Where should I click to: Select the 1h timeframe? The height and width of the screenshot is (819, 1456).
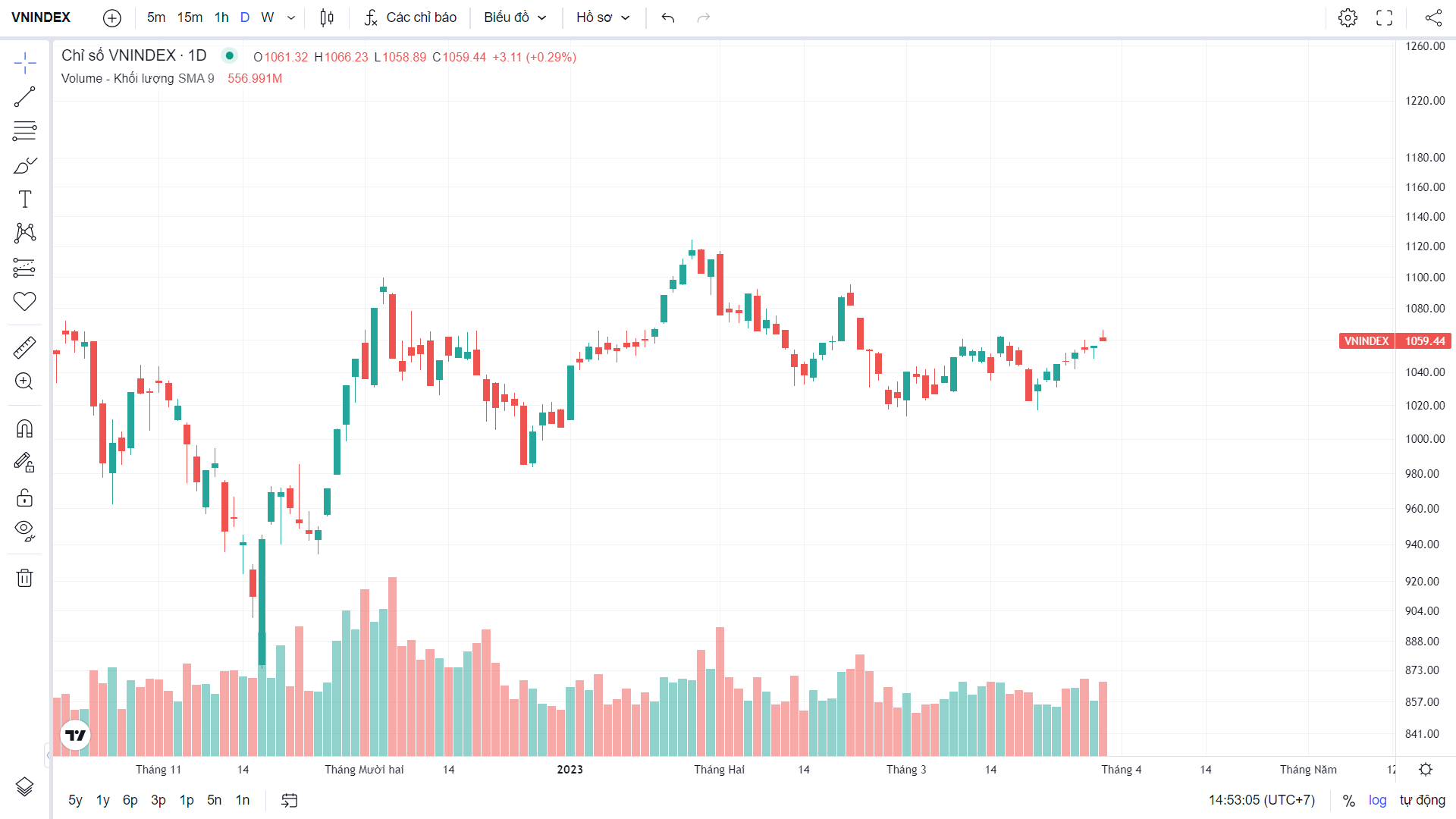point(221,17)
